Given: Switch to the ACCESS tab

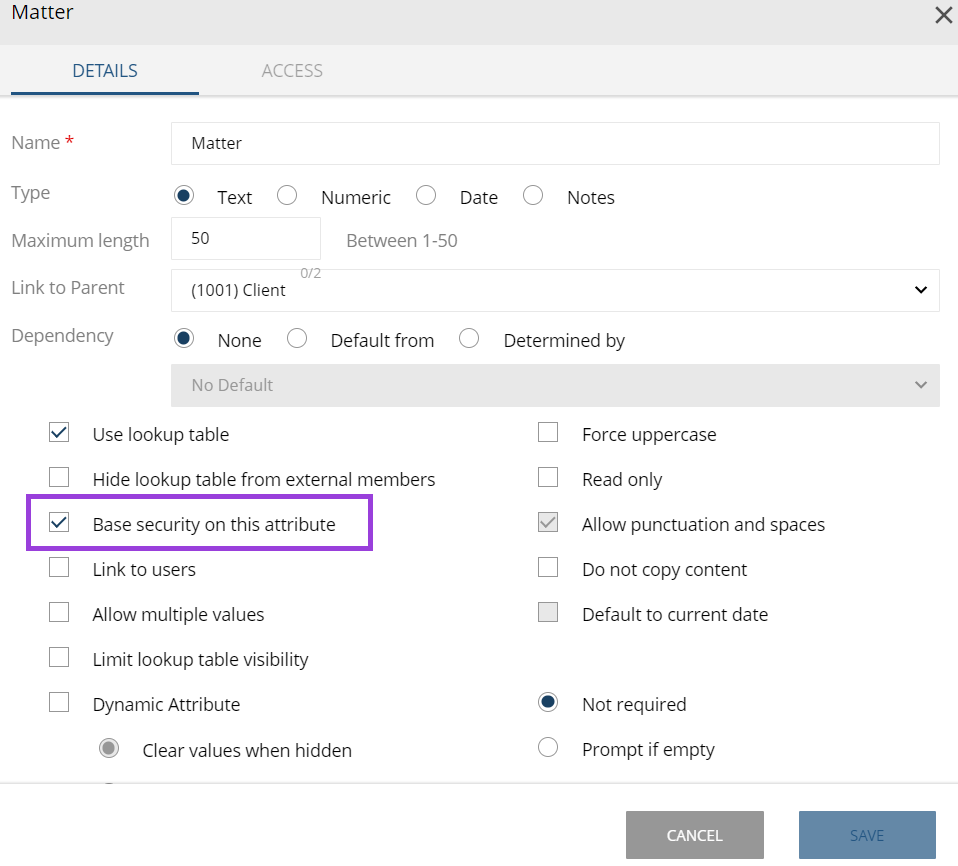Looking at the screenshot, I should pos(292,70).
